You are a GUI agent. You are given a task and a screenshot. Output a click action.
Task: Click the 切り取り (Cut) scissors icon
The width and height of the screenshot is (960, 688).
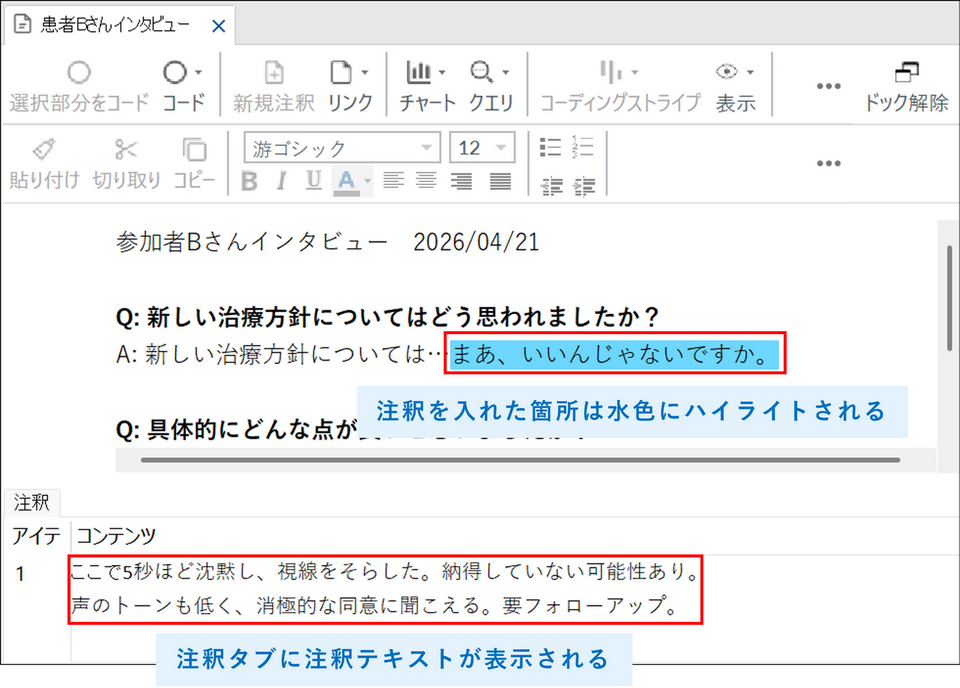click(x=126, y=150)
